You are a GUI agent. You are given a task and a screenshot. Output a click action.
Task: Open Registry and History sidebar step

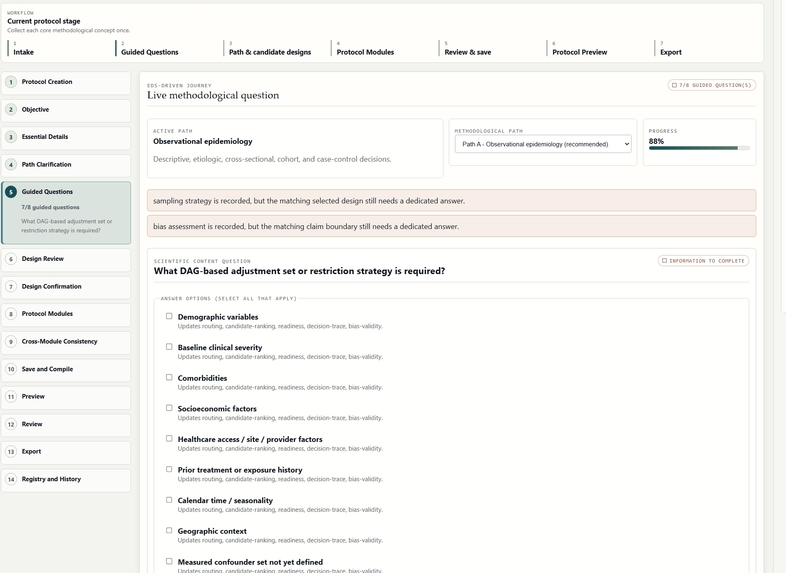pyautogui.click(x=66, y=480)
